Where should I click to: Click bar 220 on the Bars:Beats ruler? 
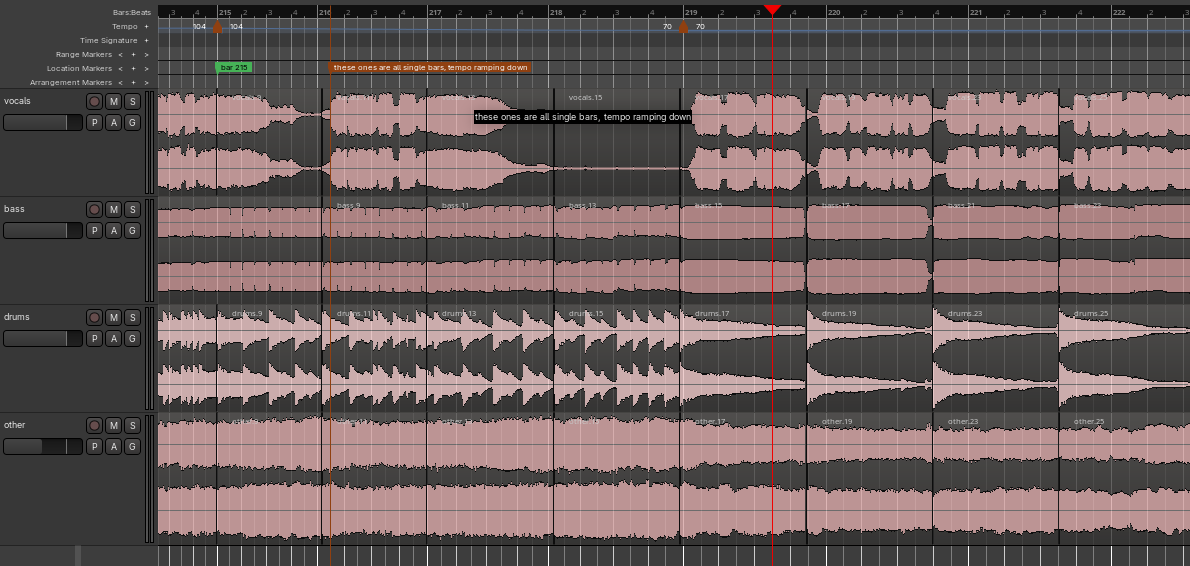coord(834,12)
